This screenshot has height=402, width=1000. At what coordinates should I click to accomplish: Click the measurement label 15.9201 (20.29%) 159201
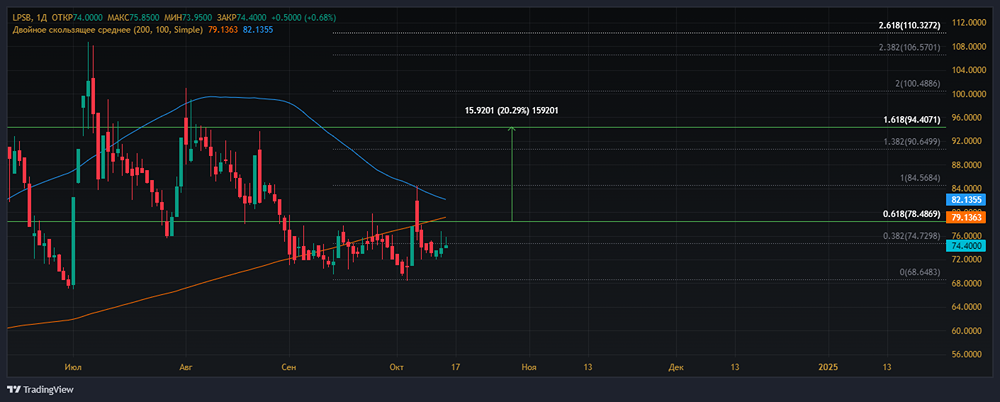(x=512, y=110)
